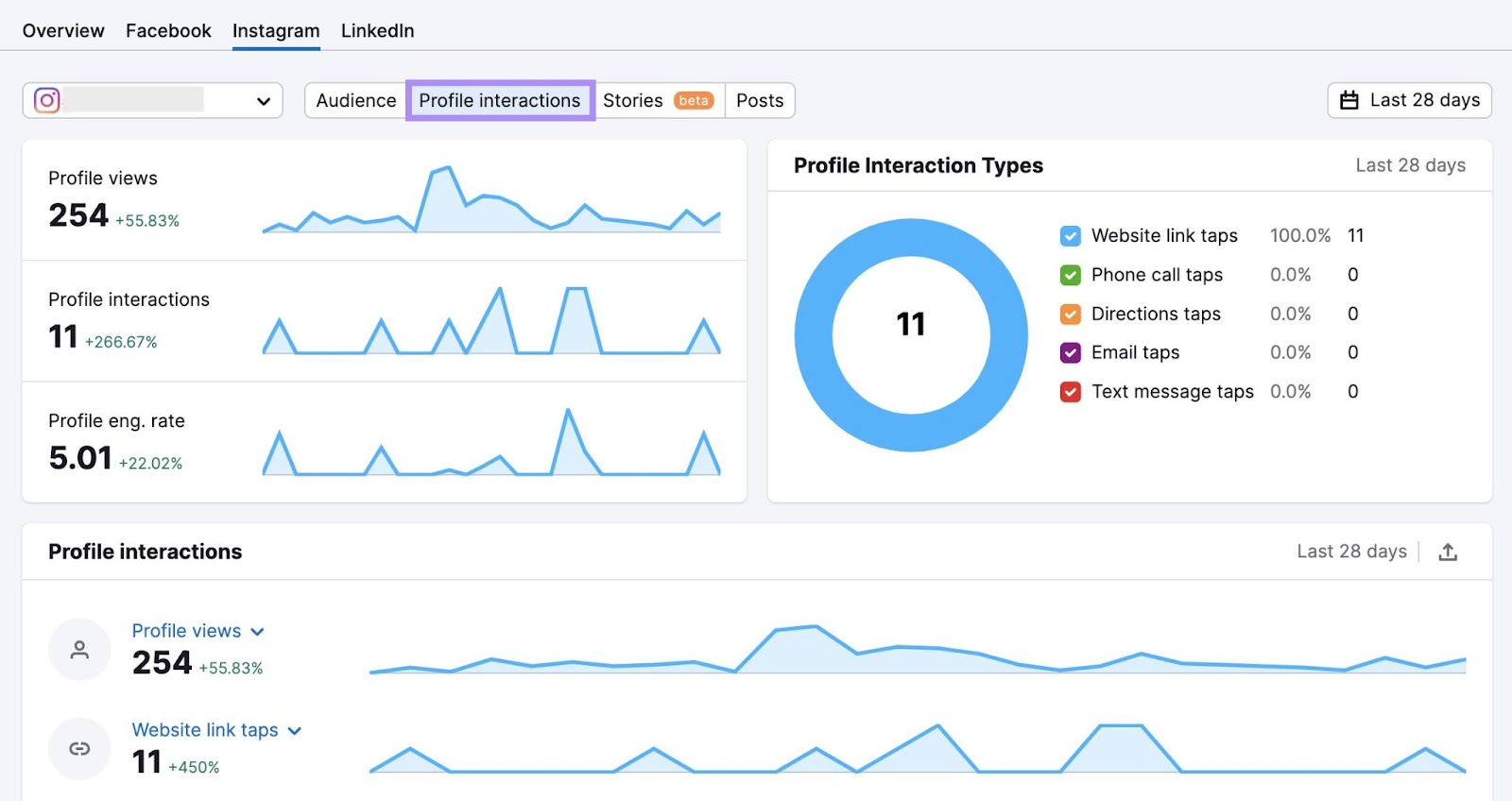1512x801 pixels.
Task: Open the Posts section
Action: 760,100
